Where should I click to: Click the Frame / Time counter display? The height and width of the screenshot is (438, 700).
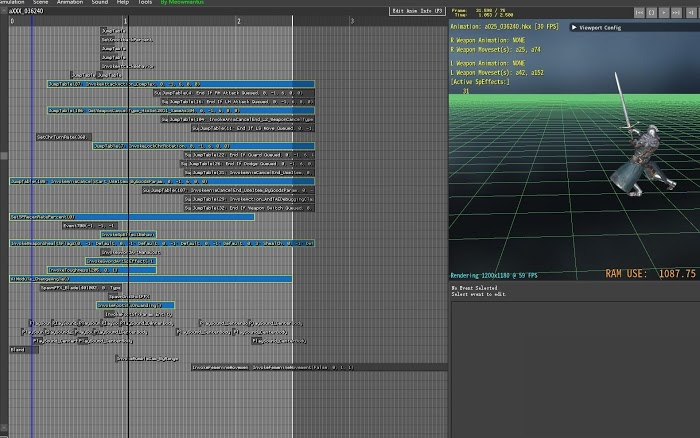point(483,13)
